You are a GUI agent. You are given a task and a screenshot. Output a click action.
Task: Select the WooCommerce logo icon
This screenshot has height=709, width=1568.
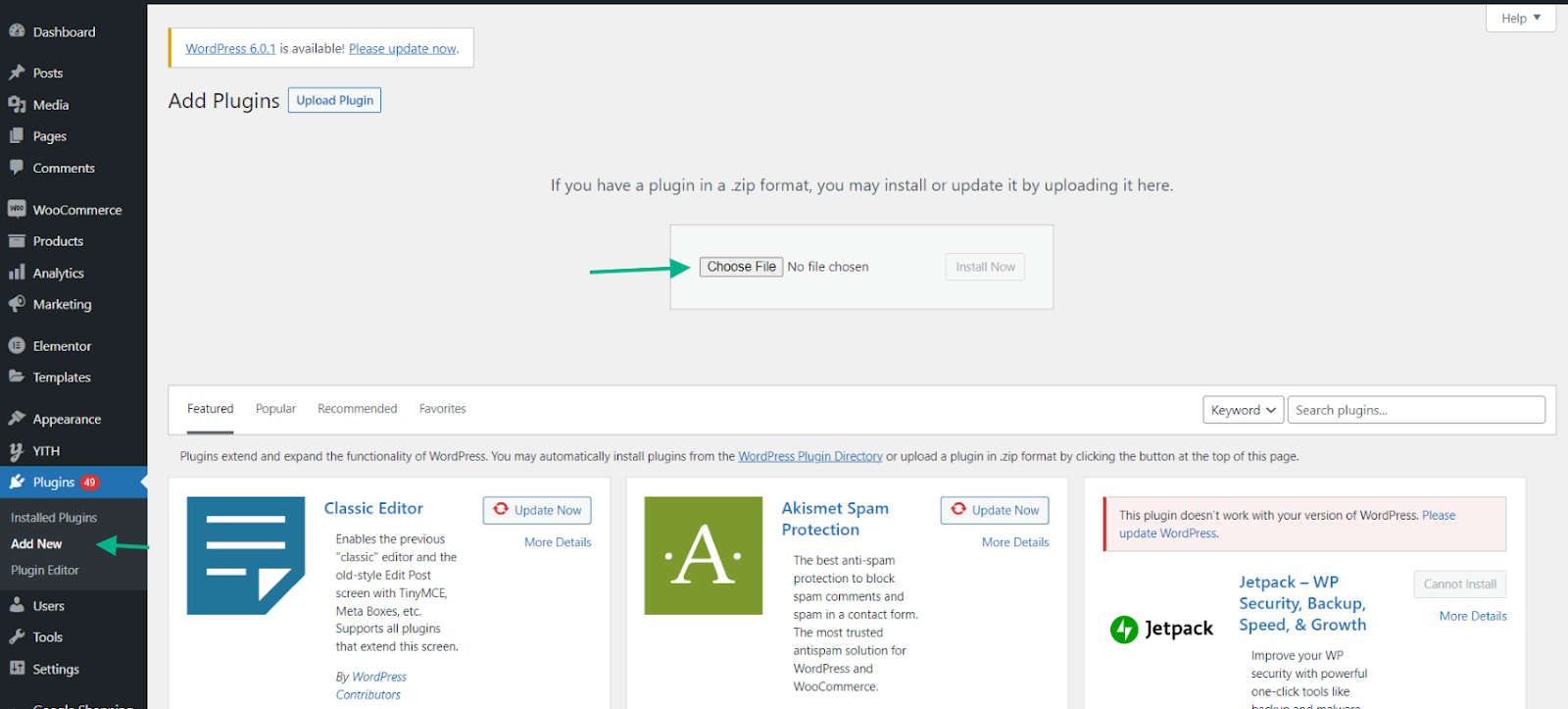pos(17,209)
